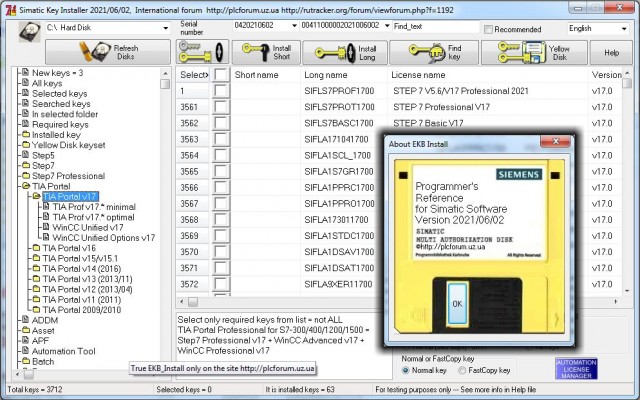This screenshot has width=640, height=400.
Task: Click the TIA Portal v11 (2011) folder icon
Action: (36, 299)
